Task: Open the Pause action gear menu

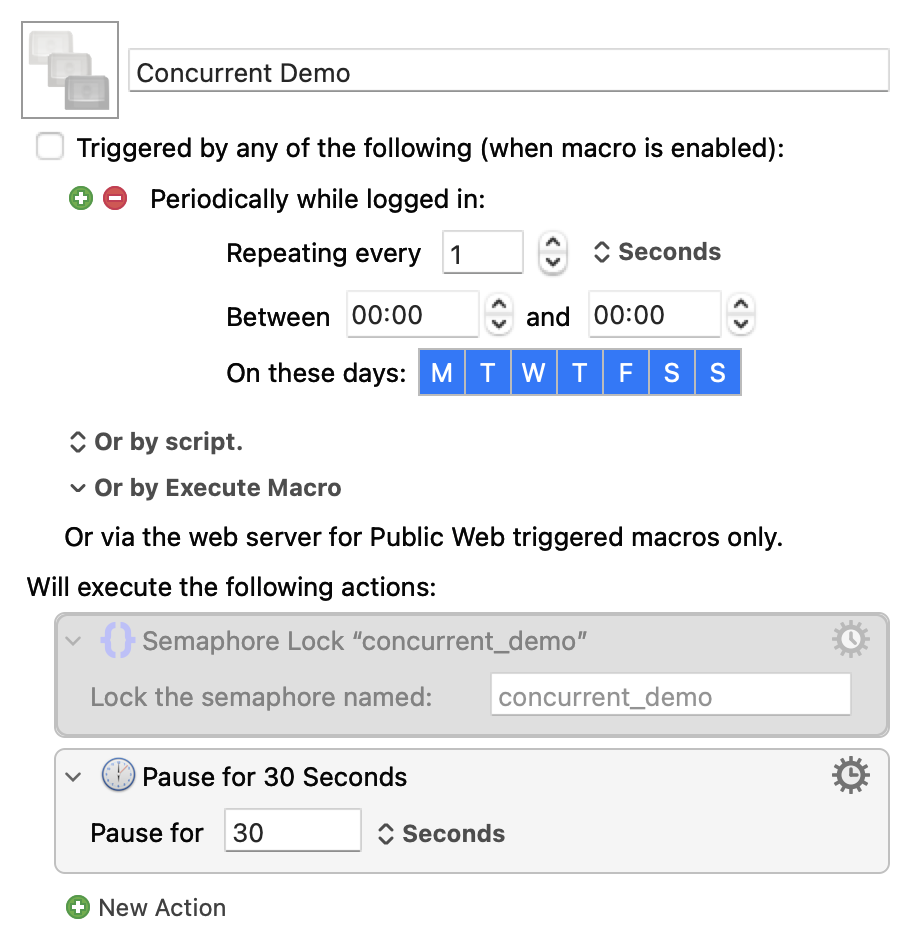Action: tap(850, 776)
